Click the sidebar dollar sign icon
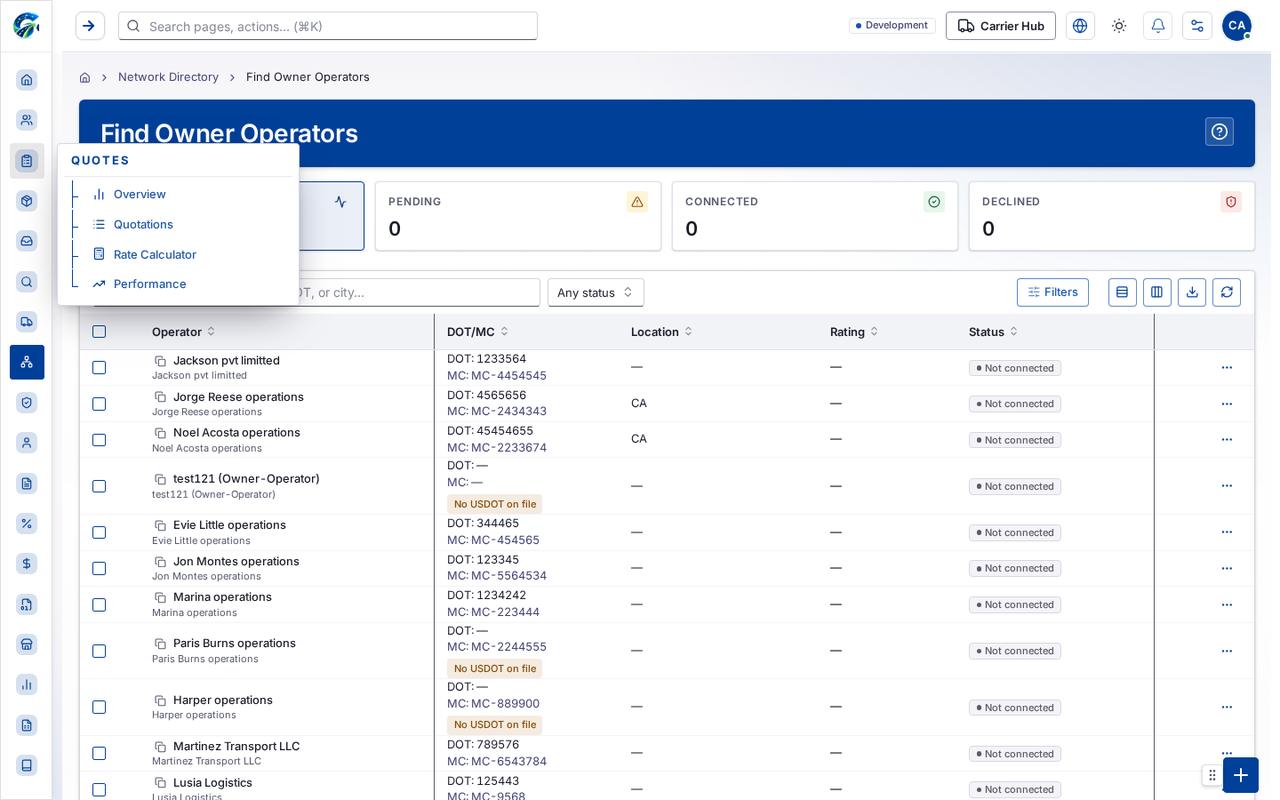 [27, 564]
